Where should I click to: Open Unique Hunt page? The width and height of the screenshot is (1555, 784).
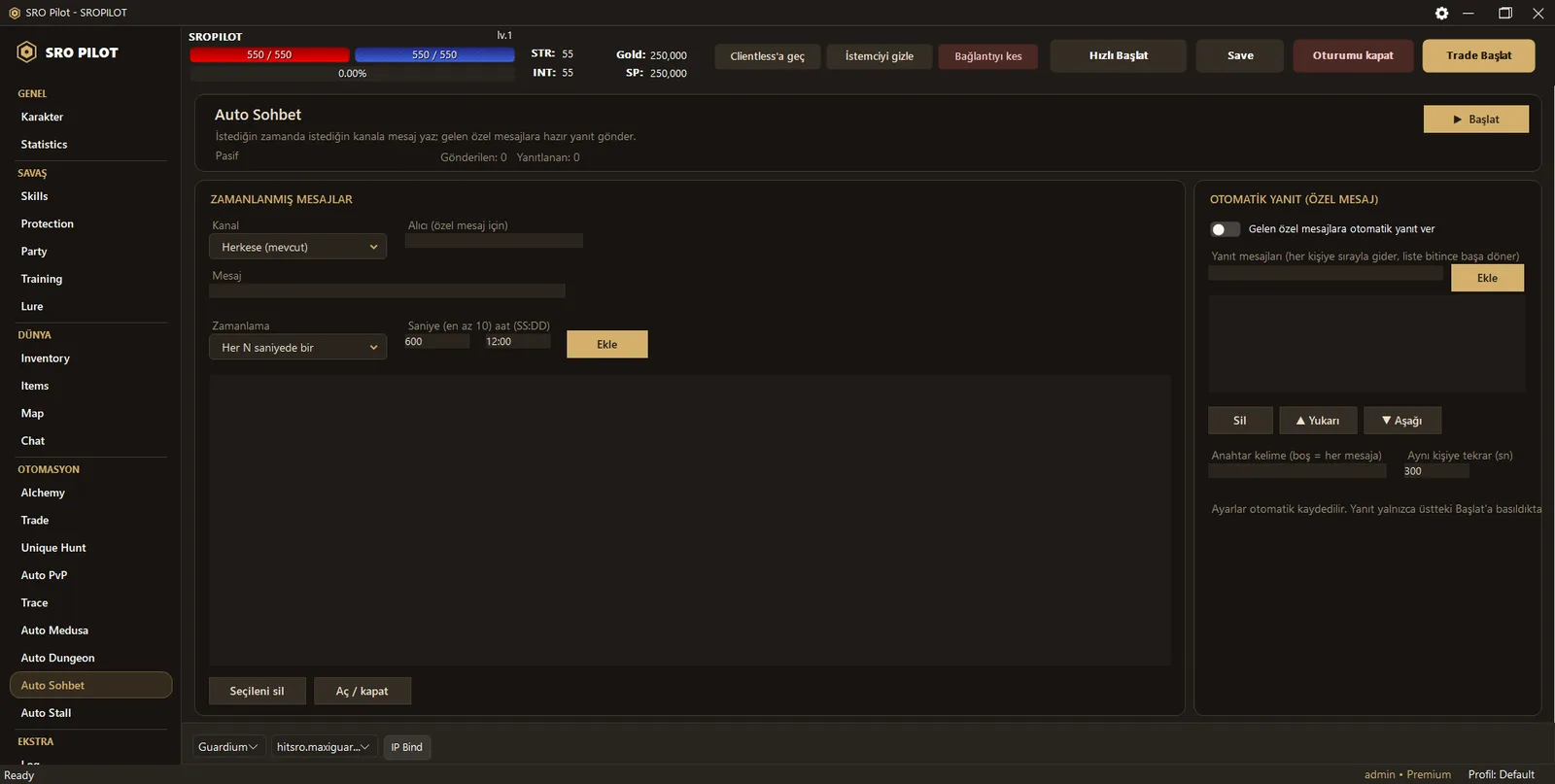[x=53, y=548]
